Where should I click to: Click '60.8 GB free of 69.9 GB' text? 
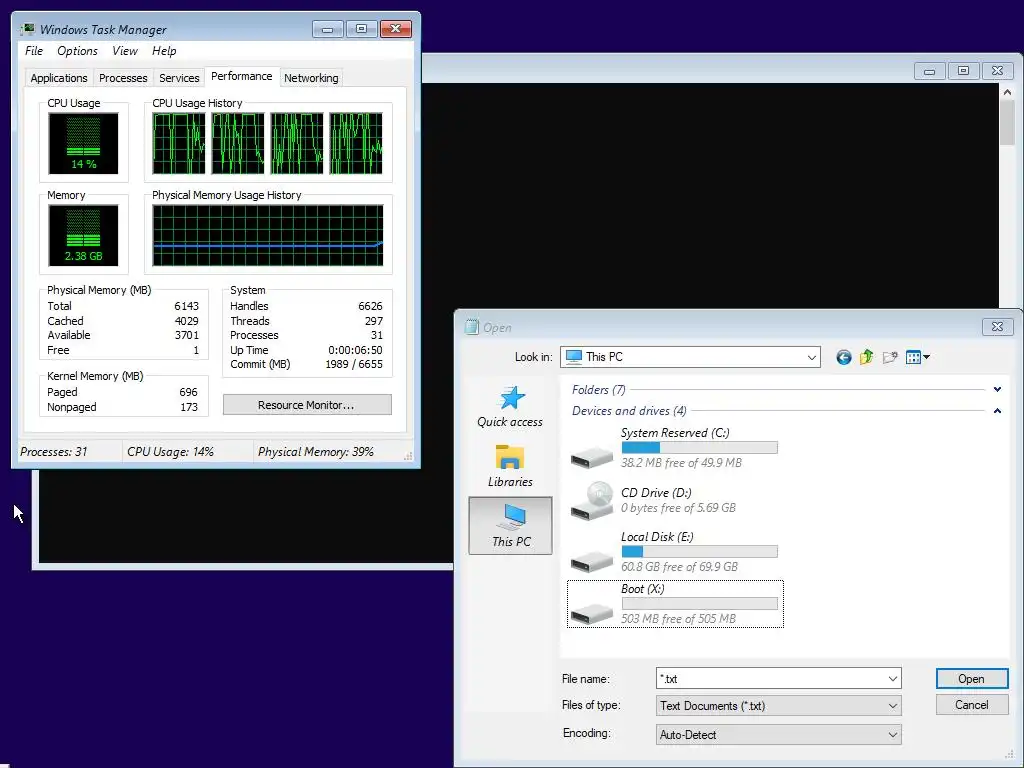(x=679, y=567)
